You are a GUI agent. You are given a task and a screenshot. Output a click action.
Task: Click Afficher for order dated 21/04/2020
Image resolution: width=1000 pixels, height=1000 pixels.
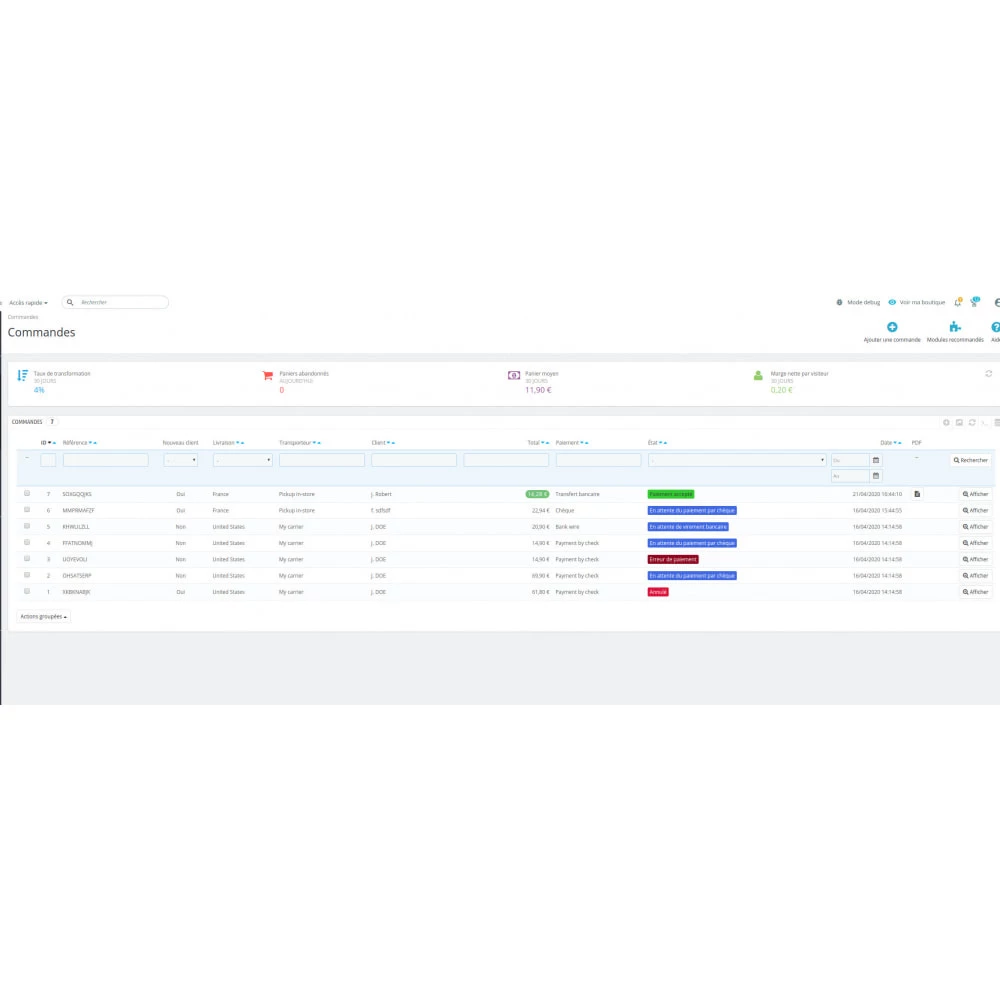pyautogui.click(x=975, y=494)
